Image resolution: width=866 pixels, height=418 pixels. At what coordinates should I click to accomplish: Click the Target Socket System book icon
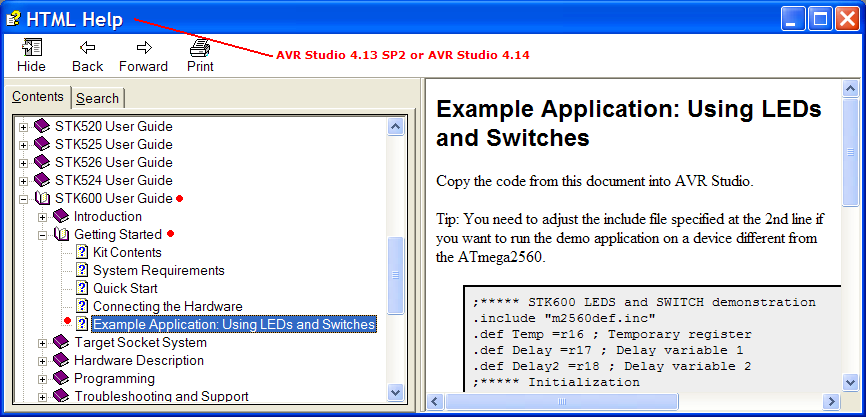tap(61, 342)
